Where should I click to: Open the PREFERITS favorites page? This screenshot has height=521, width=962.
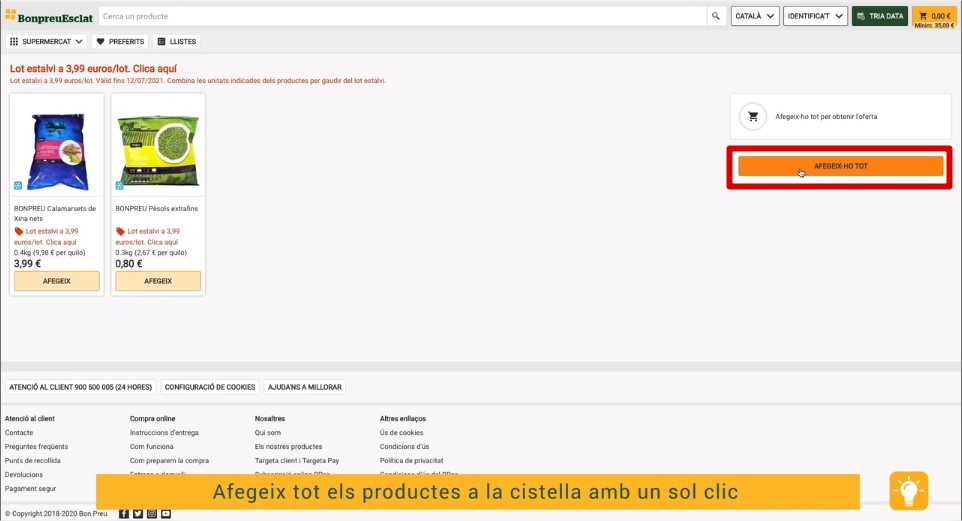[120, 42]
